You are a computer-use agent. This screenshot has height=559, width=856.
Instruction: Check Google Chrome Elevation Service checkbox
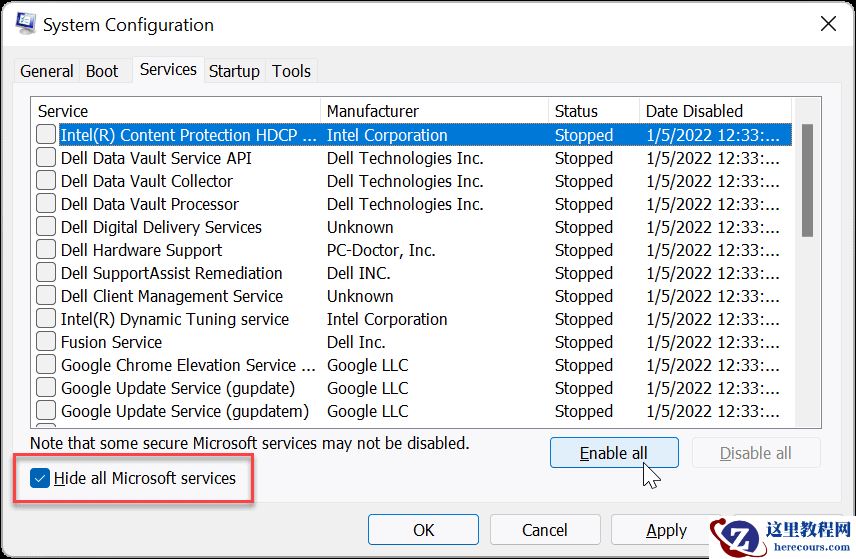(x=46, y=364)
